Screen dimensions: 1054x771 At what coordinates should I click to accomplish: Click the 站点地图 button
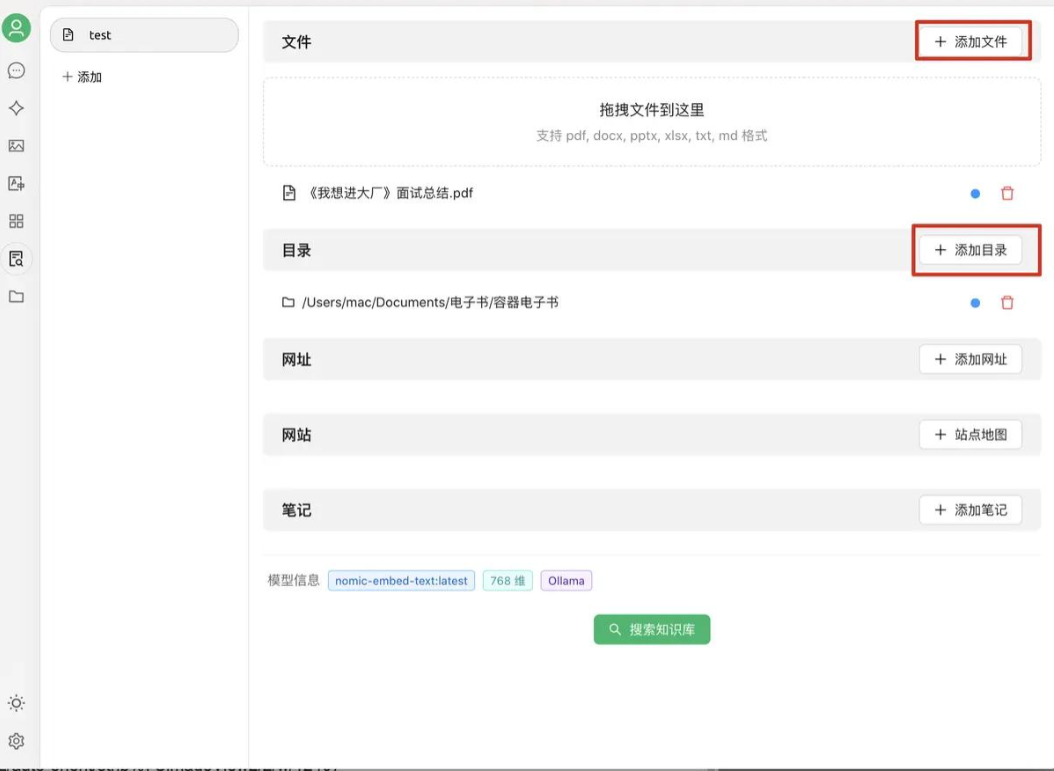(x=970, y=435)
